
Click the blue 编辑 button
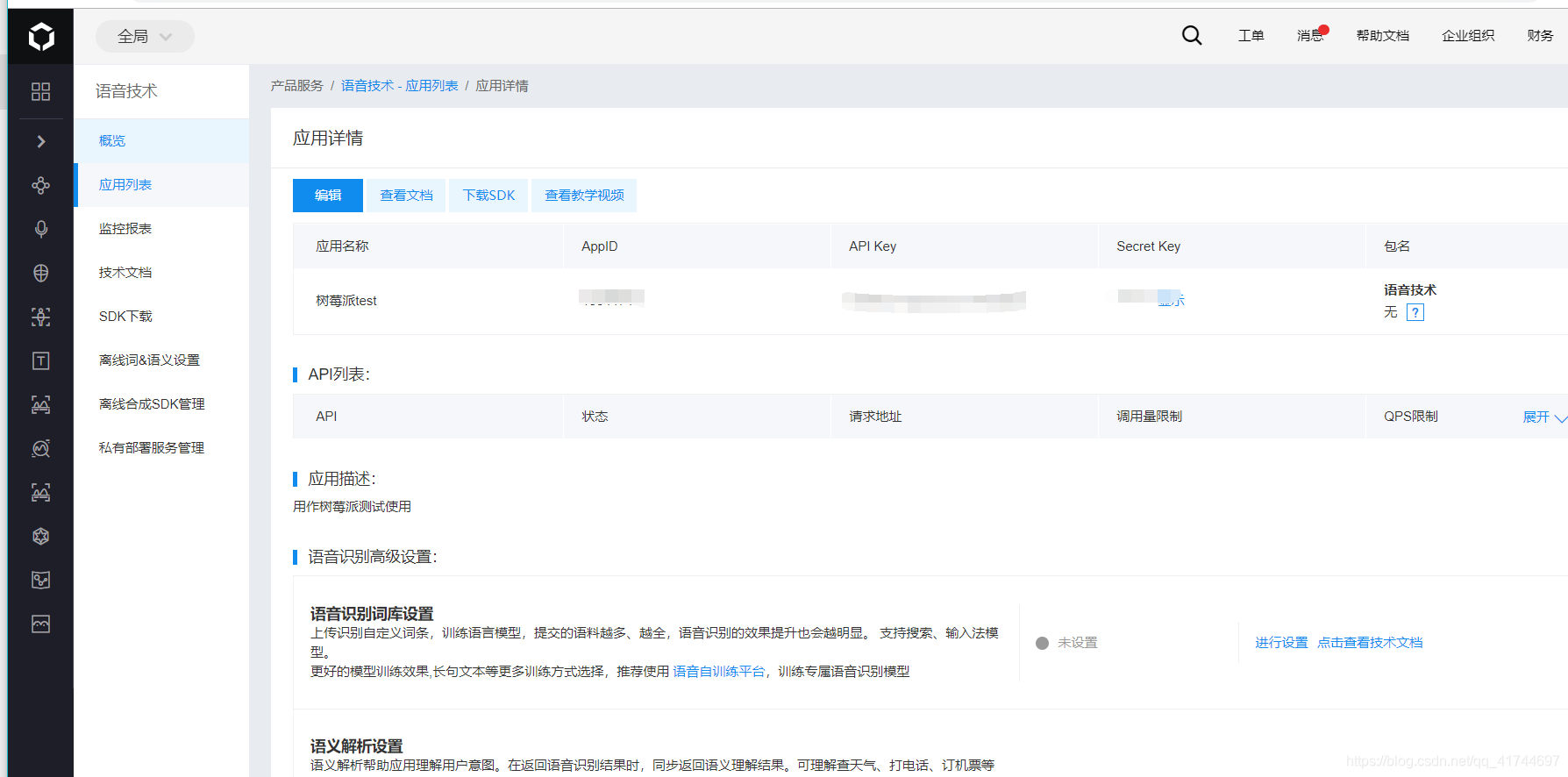[328, 196]
